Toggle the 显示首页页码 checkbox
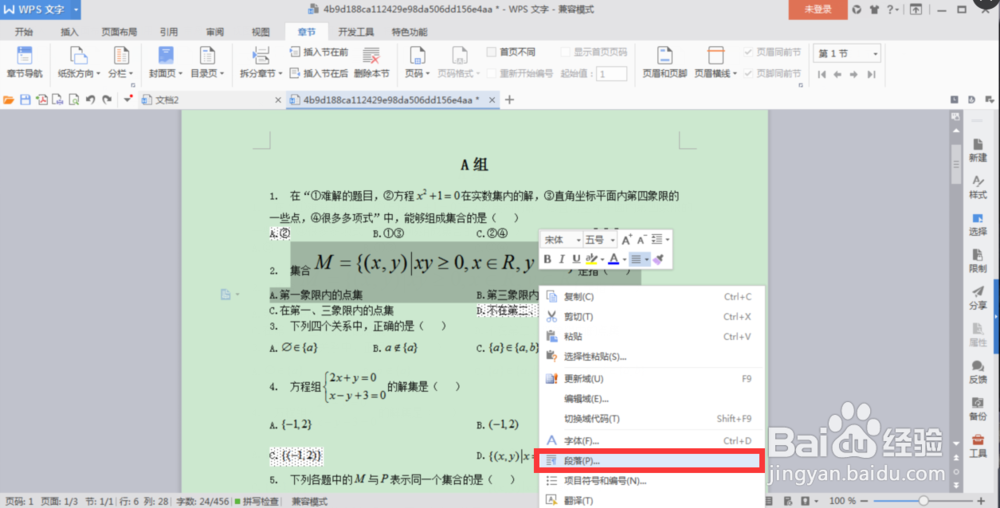 point(566,52)
